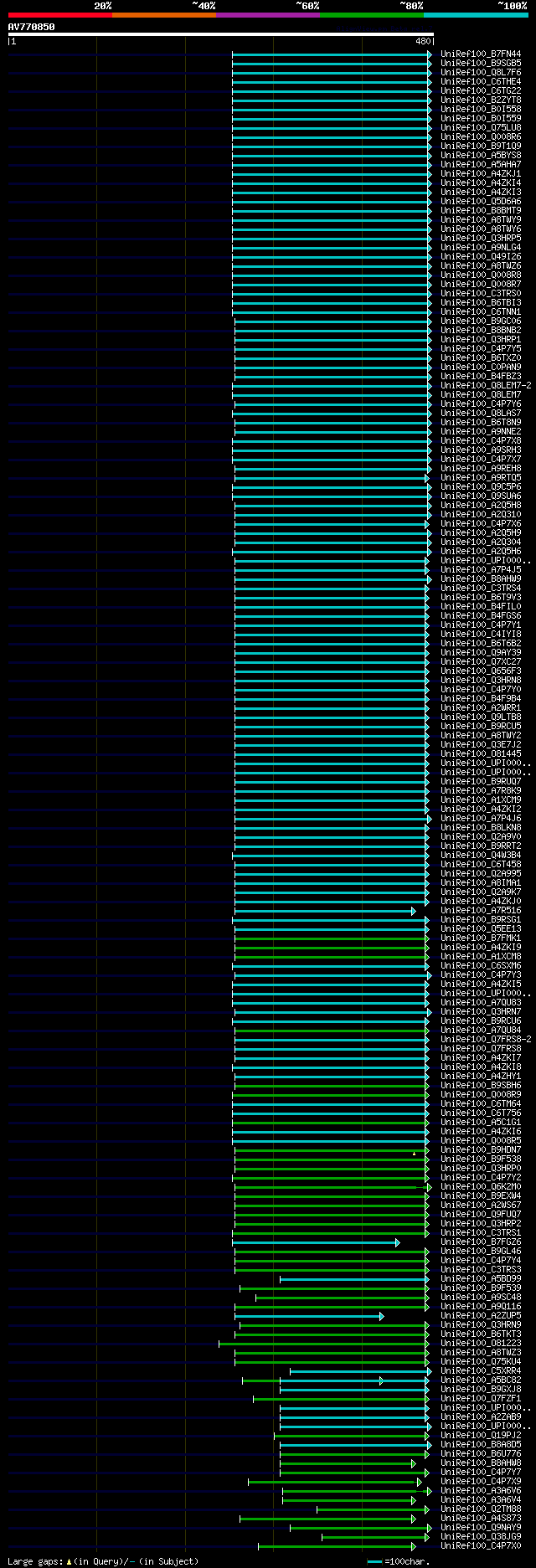Select the UniRef100_Q4W3B4 label
This screenshot has height=1568, width=536.
(481, 856)
